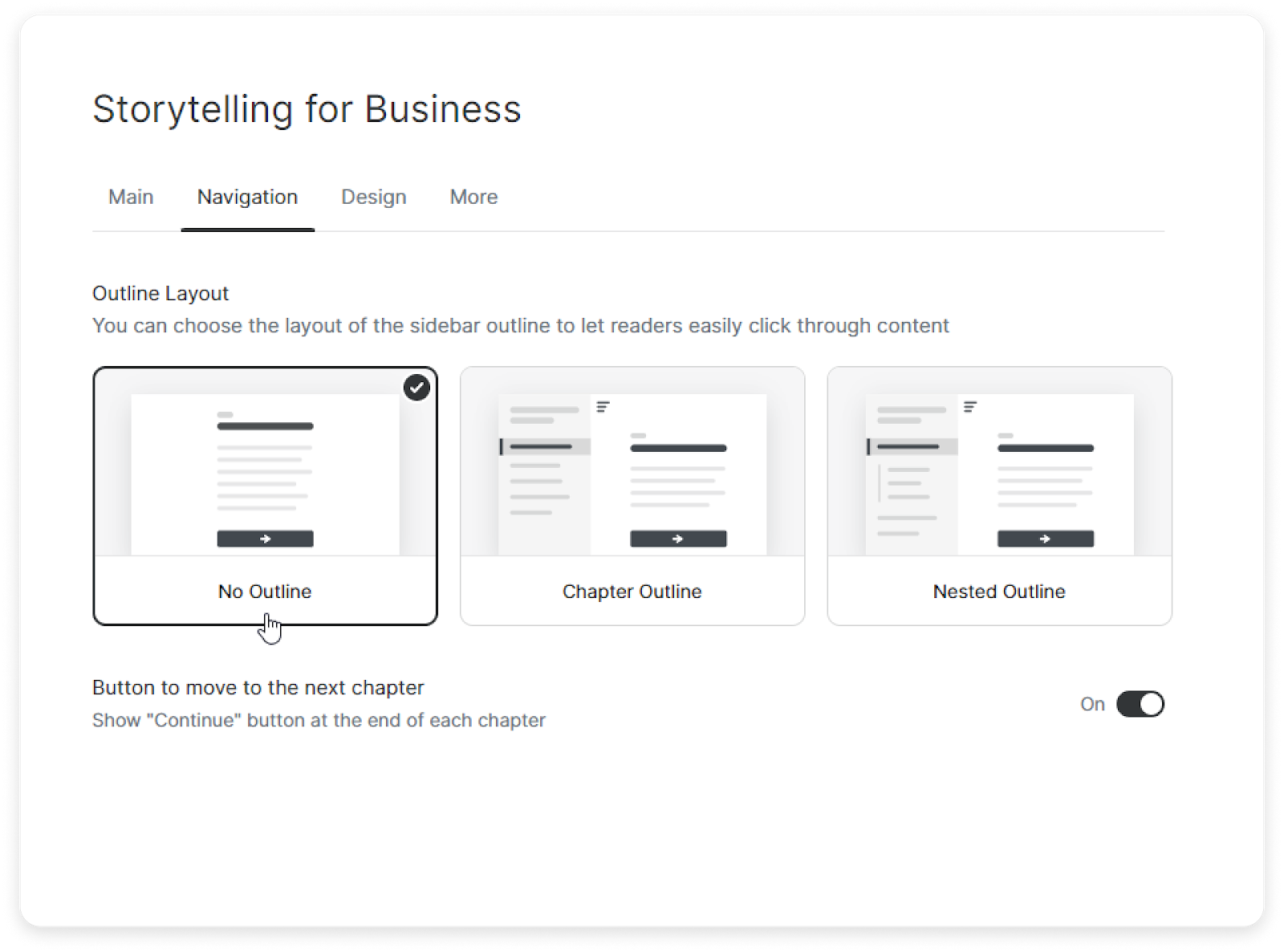Screen dimensions: 1284x952
Task: Click the arrow button in Chapter Outline preview
Action: (678, 539)
